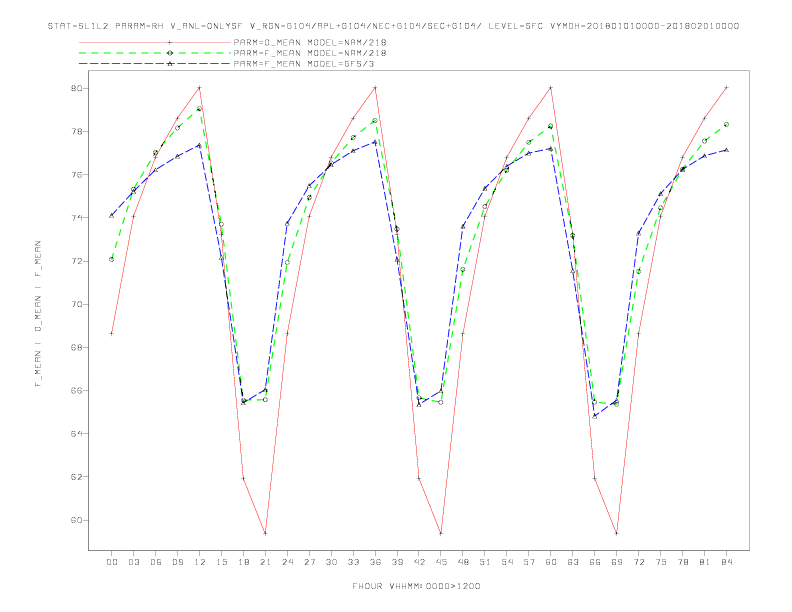Click red O_MEAN starting point at hour 00
The width and height of the screenshot is (792, 612).
tap(112, 333)
